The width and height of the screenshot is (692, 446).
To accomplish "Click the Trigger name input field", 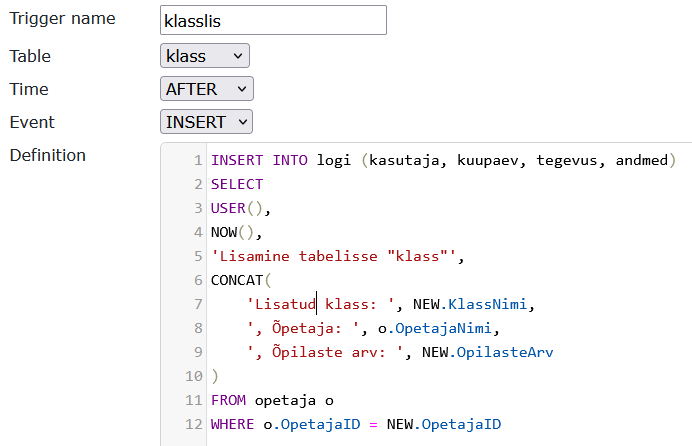I will click(273, 20).
